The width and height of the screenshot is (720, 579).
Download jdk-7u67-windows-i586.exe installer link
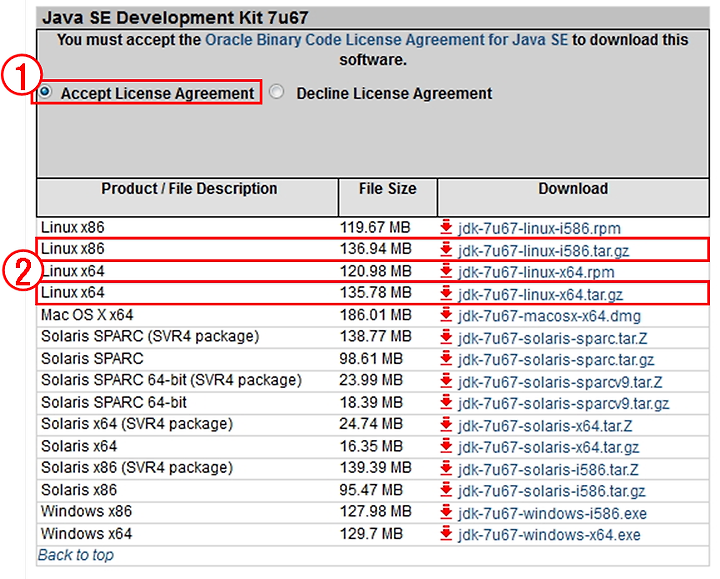[552, 513]
